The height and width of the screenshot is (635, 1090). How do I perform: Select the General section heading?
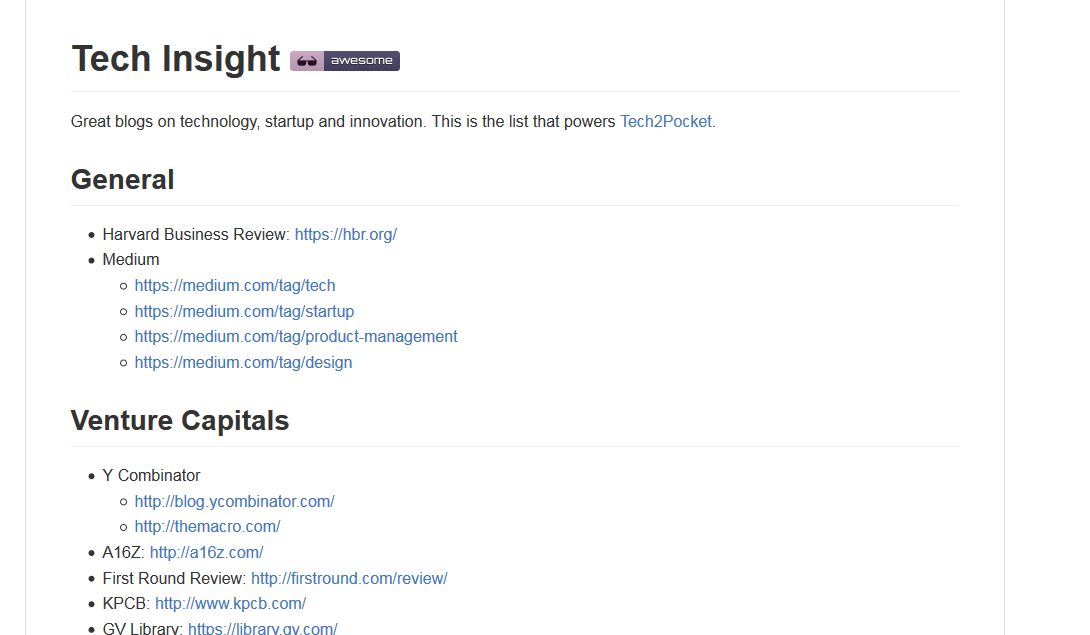click(122, 180)
